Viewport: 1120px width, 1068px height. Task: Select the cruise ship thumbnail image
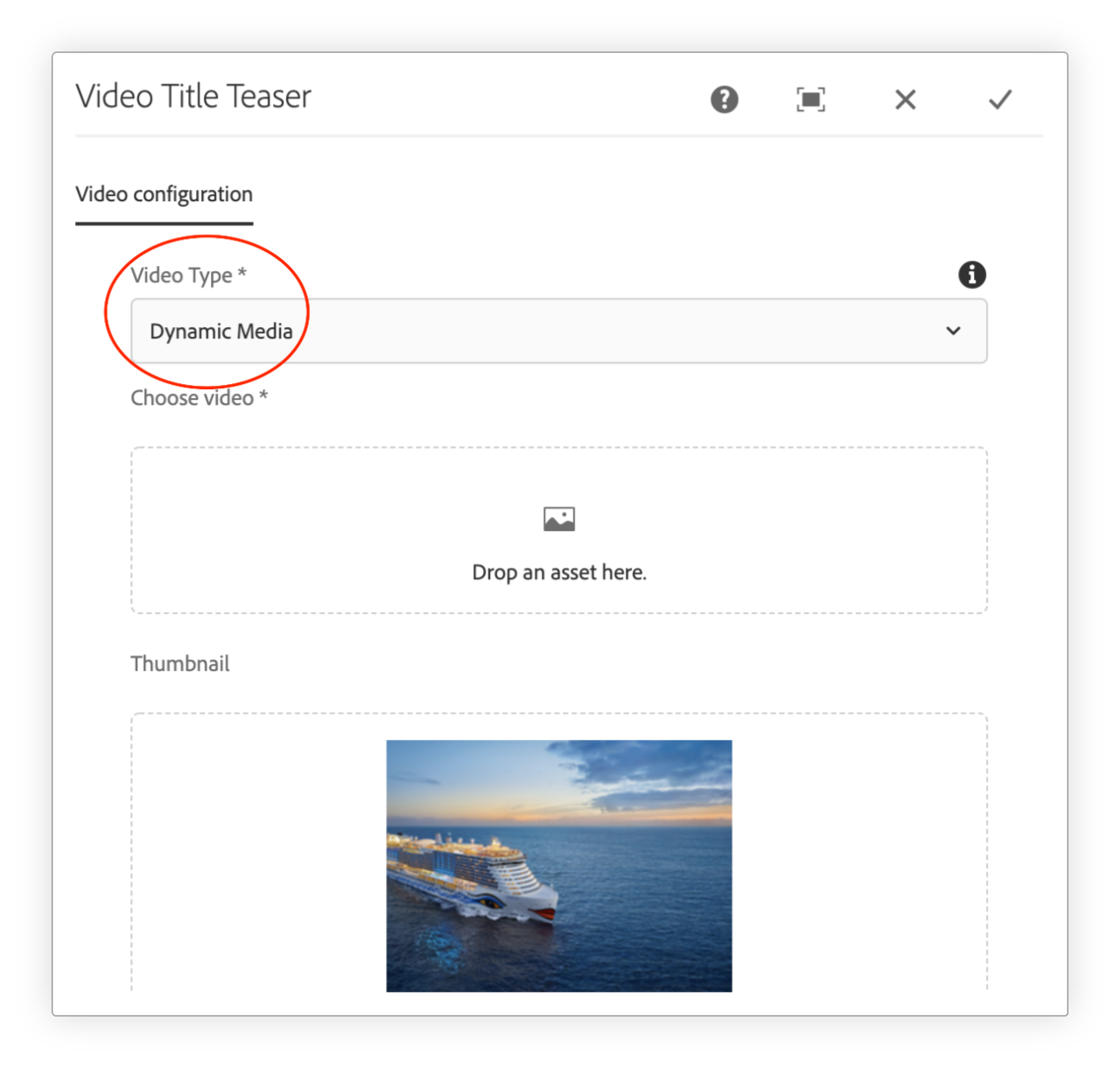pyautogui.click(x=559, y=865)
